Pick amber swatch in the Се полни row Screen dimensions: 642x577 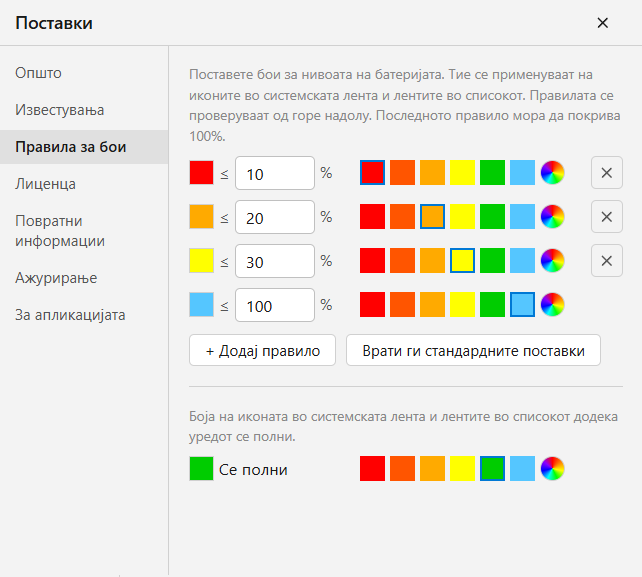click(432, 468)
